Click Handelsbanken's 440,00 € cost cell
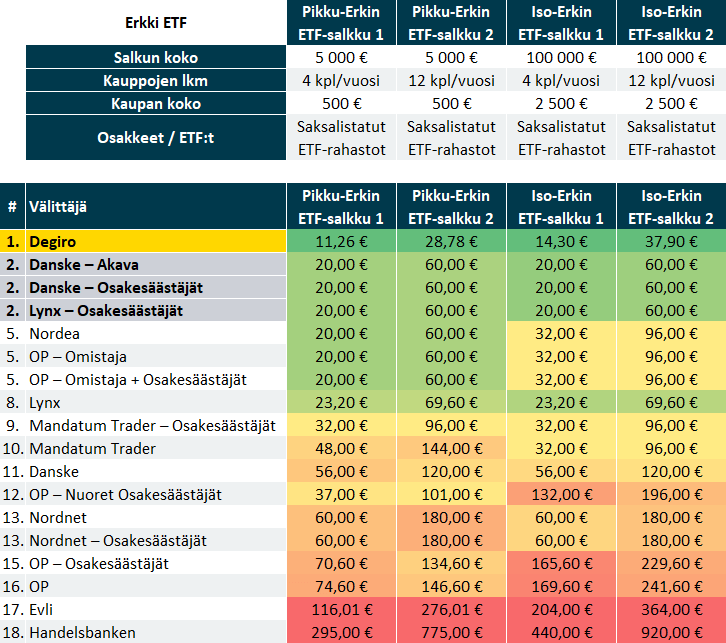This screenshot has width=726, height=643. (x=561, y=632)
